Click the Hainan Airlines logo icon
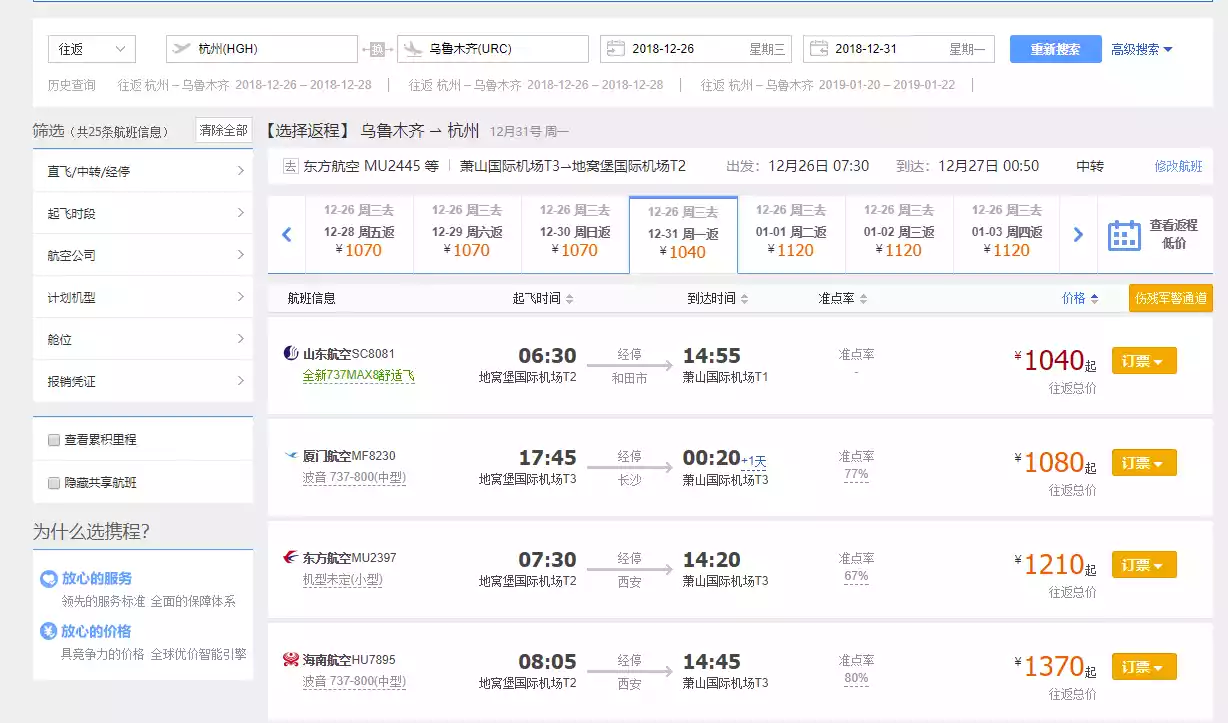1228x723 pixels. [291, 659]
